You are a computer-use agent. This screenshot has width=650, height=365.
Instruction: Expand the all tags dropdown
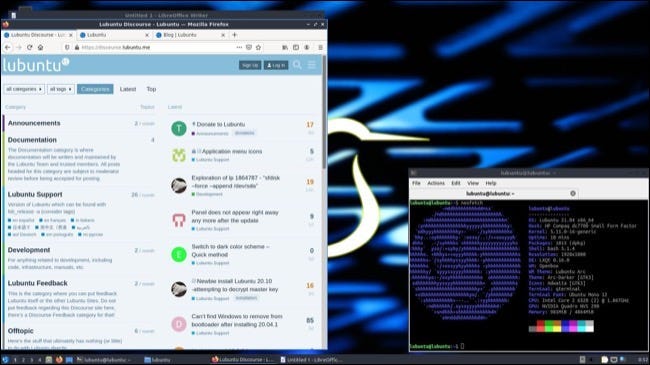(x=61, y=89)
